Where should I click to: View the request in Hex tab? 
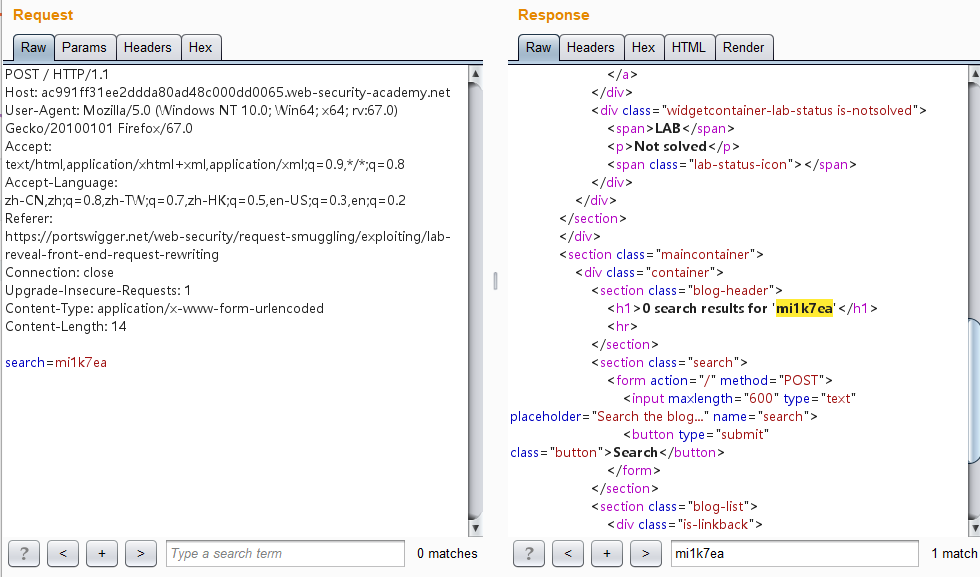pyautogui.click(x=200, y=47)
